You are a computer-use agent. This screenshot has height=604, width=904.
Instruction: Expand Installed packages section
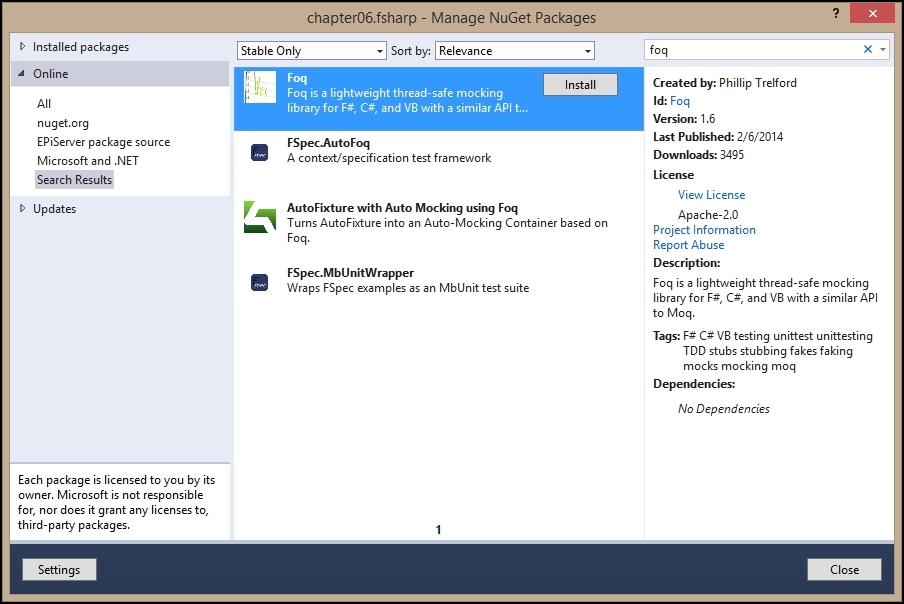tap(22, 46)
